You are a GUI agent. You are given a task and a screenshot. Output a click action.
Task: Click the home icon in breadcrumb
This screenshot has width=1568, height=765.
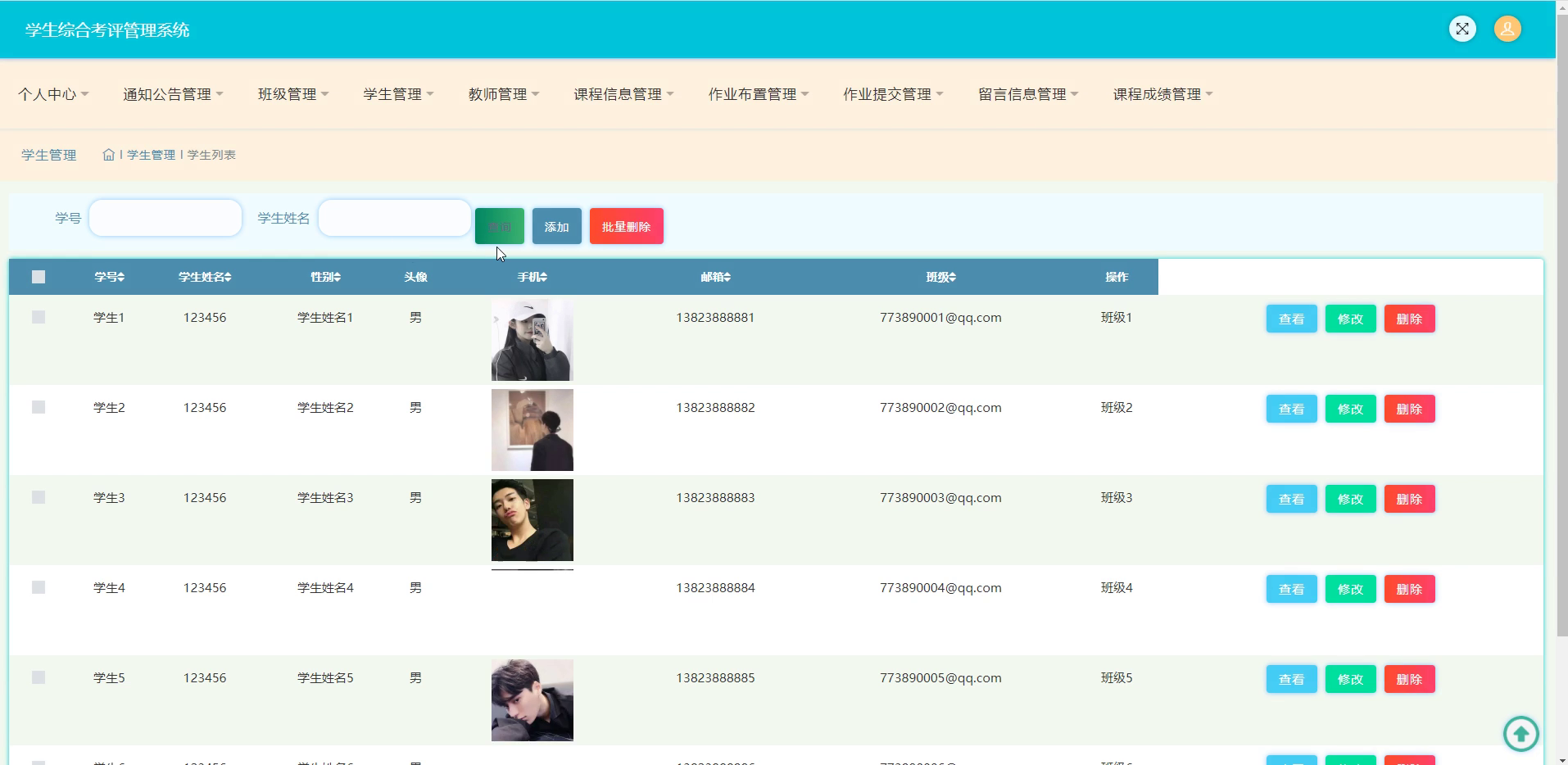pos(108,155)
